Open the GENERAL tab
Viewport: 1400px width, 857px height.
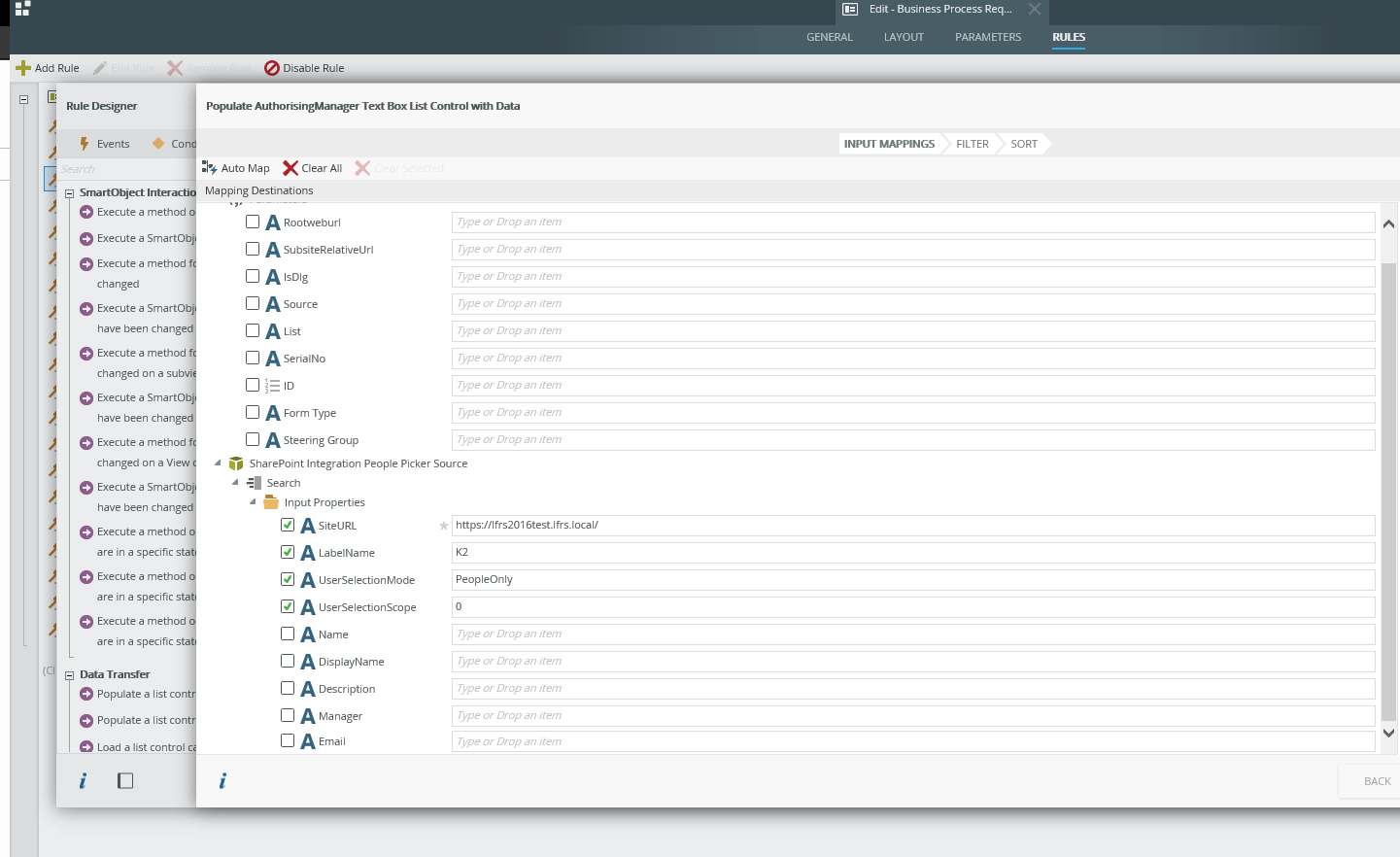[x=830, y=37]
